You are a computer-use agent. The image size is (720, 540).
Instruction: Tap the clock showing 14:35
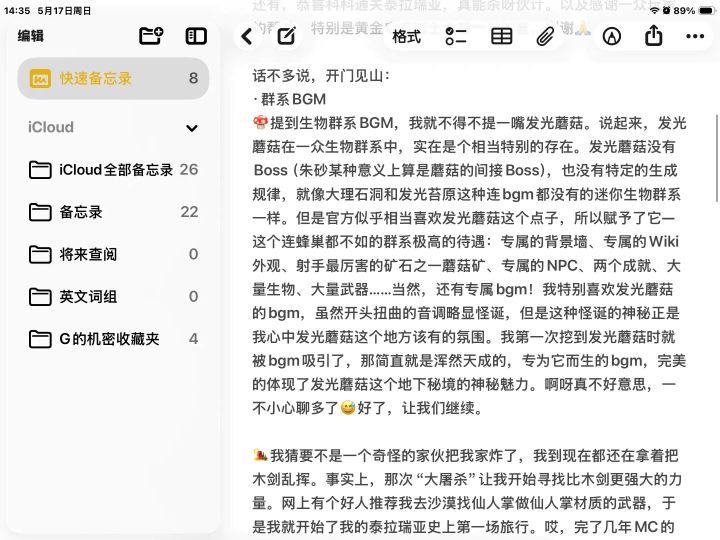pyautogui.click(x=17, y=11)
